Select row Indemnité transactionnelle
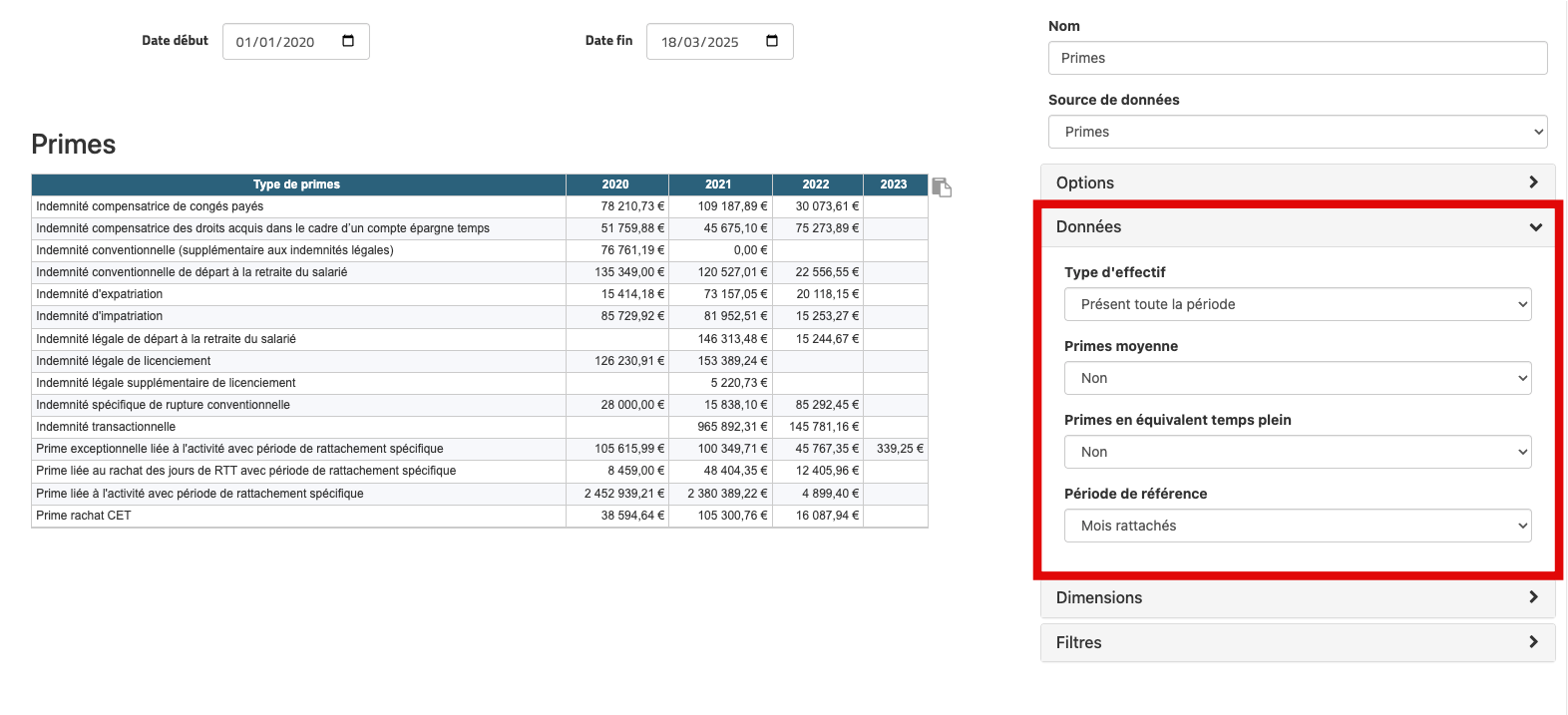 (480, 427)
